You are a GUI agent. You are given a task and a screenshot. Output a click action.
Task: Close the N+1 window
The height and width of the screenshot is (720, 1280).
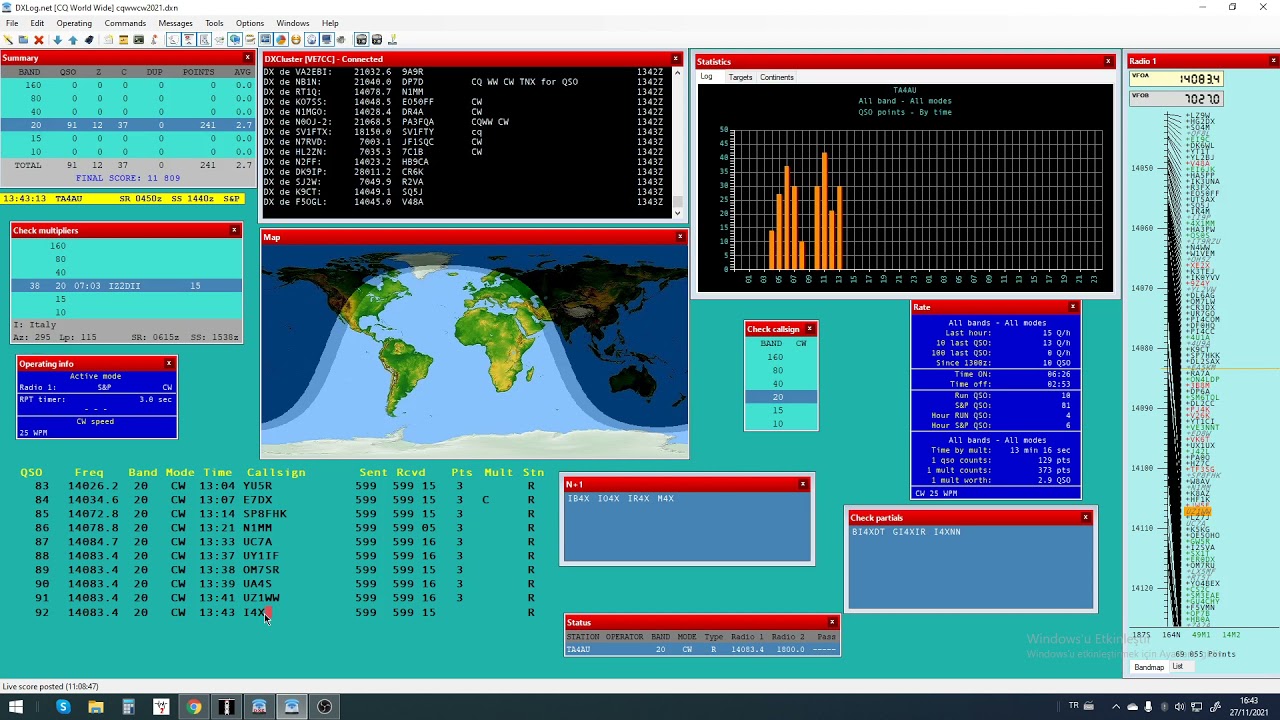coord(802,484)
